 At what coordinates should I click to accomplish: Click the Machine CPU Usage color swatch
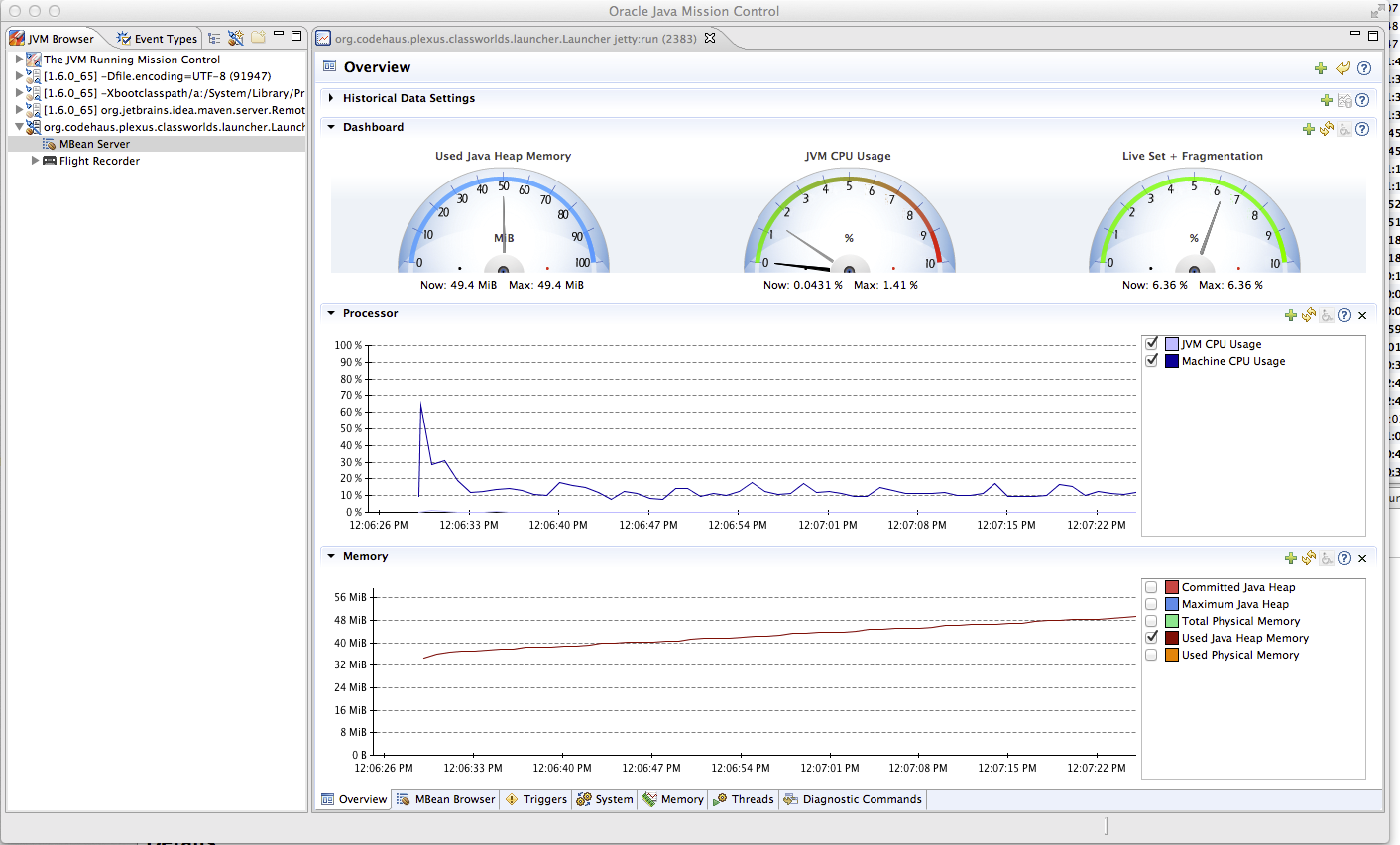tap(1171, 361)
